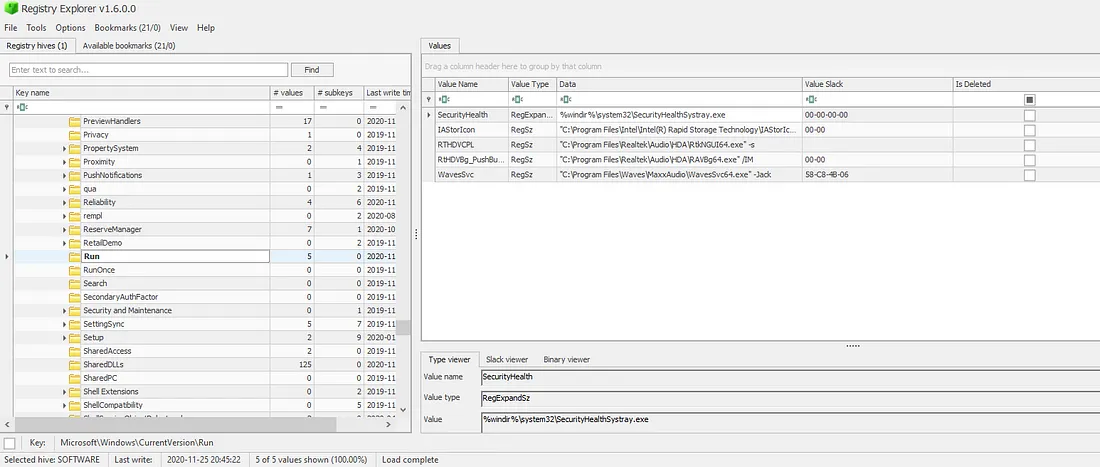Image resolution: width=1100 pixels, height=467 pixels.
Task: Select the SharedDLLs folder icon
Action: (x=75, y=365)
